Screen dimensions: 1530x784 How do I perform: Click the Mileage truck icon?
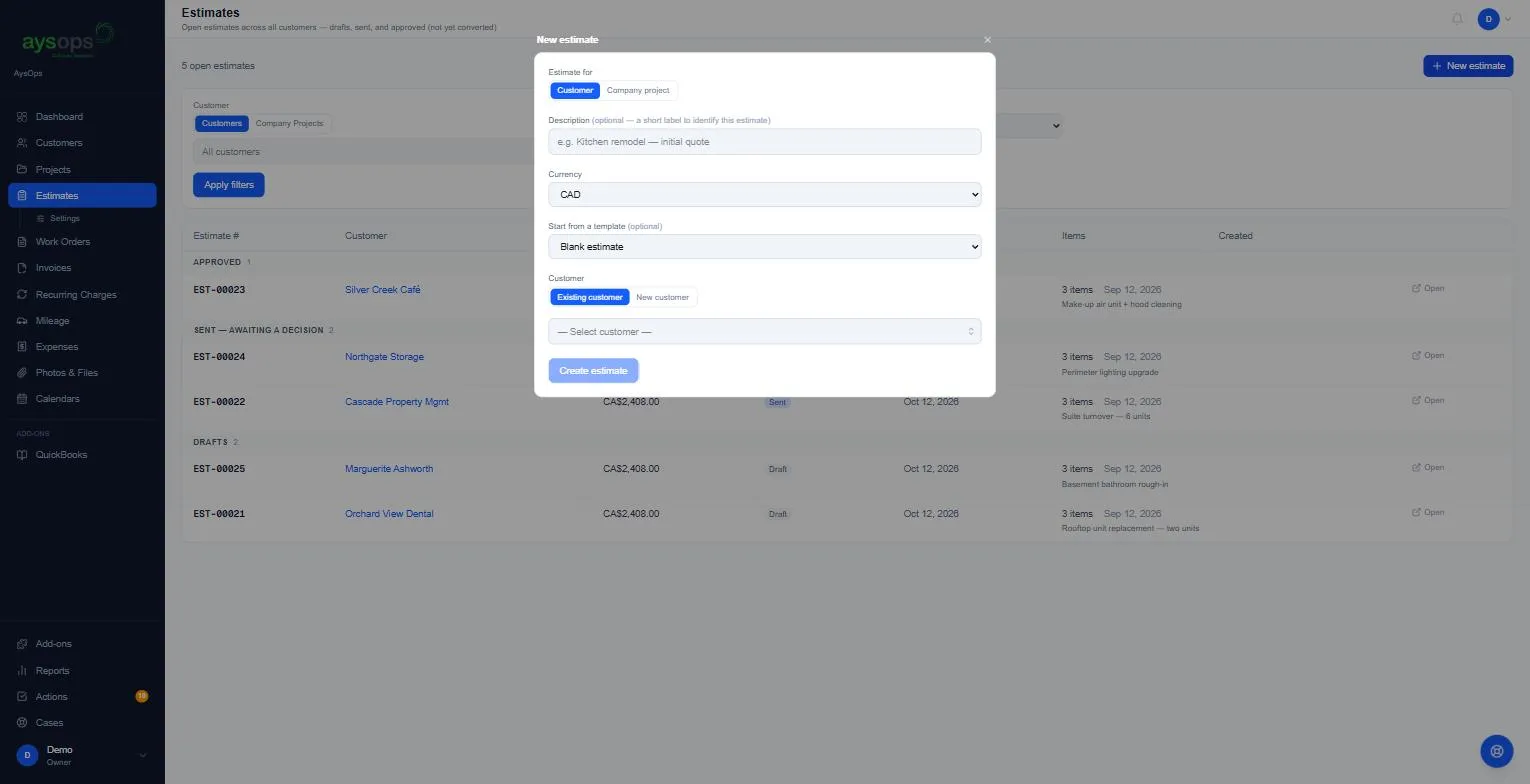[22, 321]
